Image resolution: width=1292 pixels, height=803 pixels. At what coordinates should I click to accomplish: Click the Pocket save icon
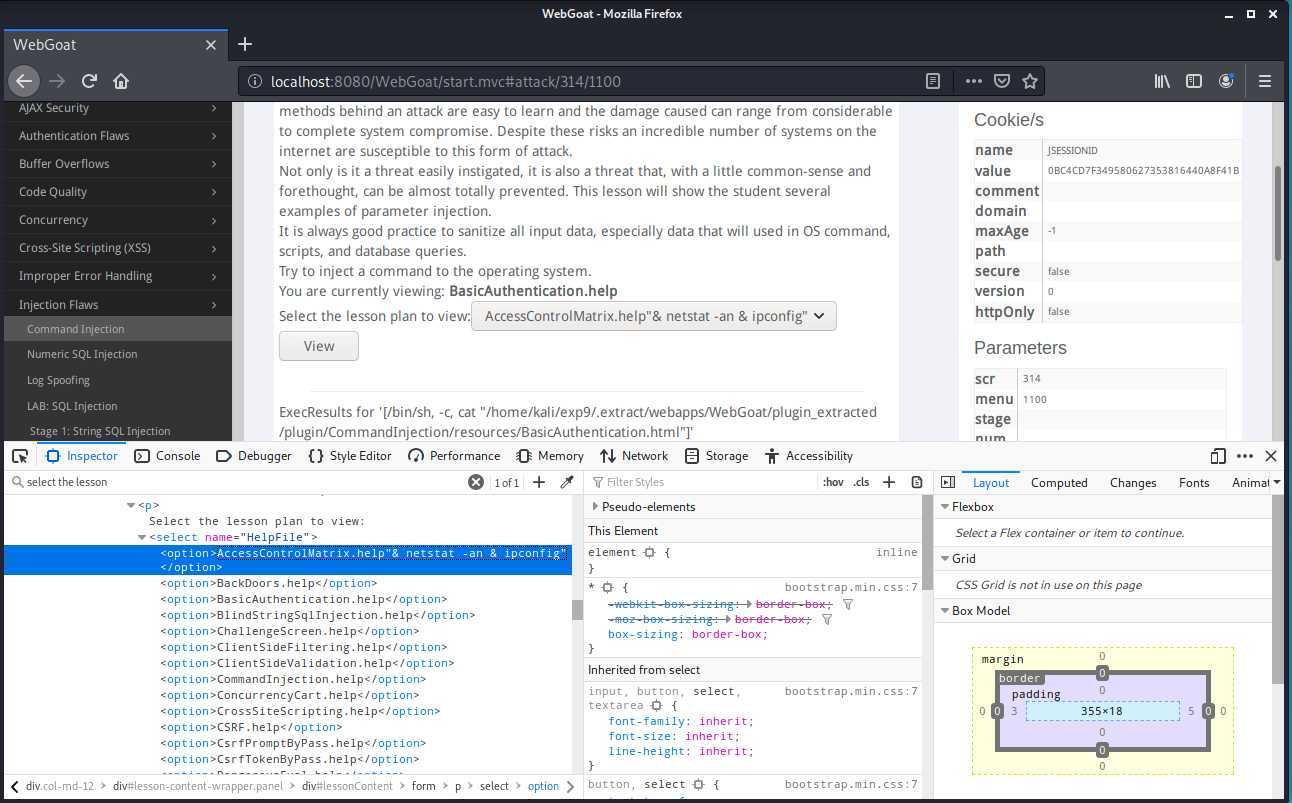[x=1001, y=81]
